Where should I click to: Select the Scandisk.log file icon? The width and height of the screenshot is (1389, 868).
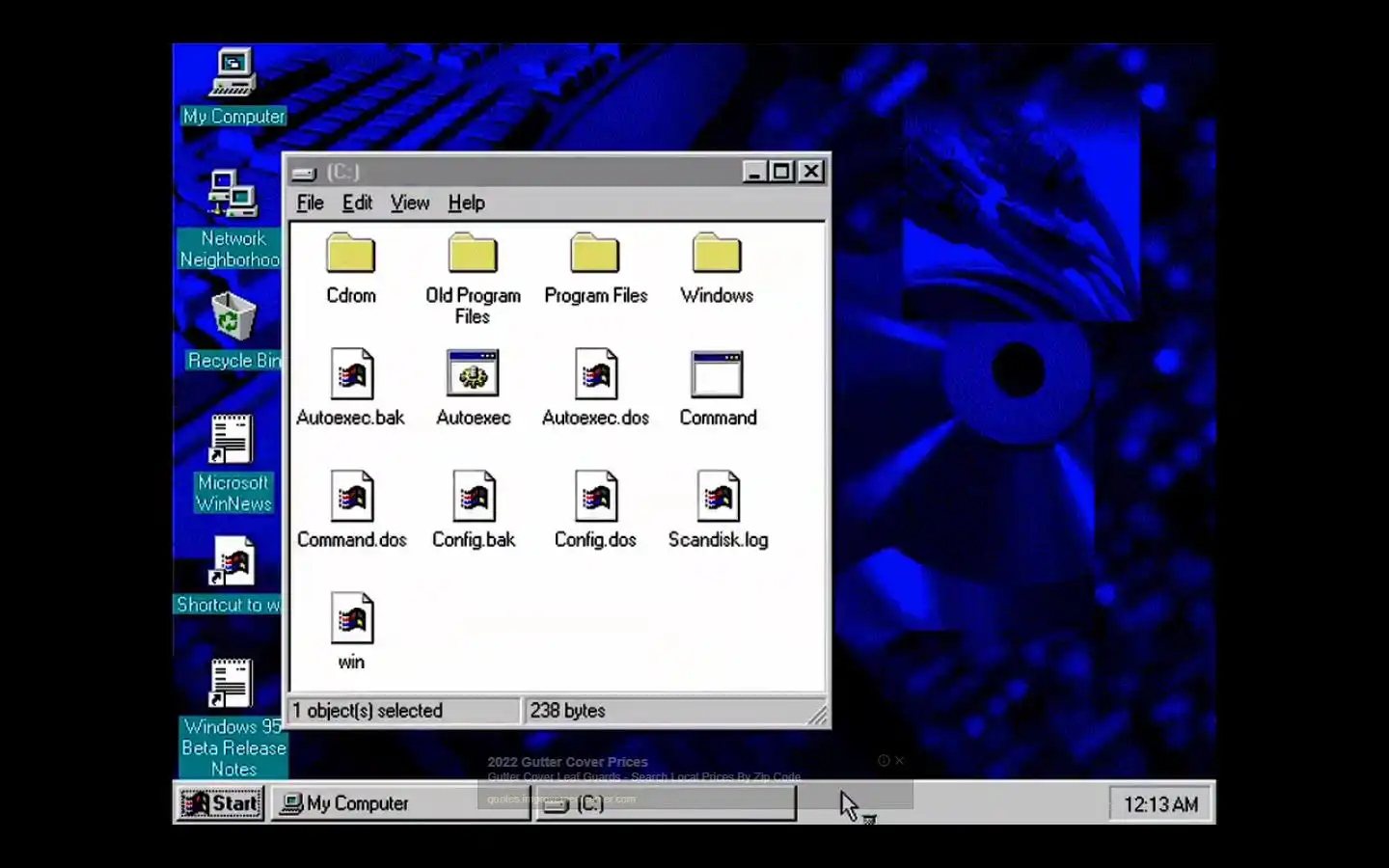pos(719,496)
